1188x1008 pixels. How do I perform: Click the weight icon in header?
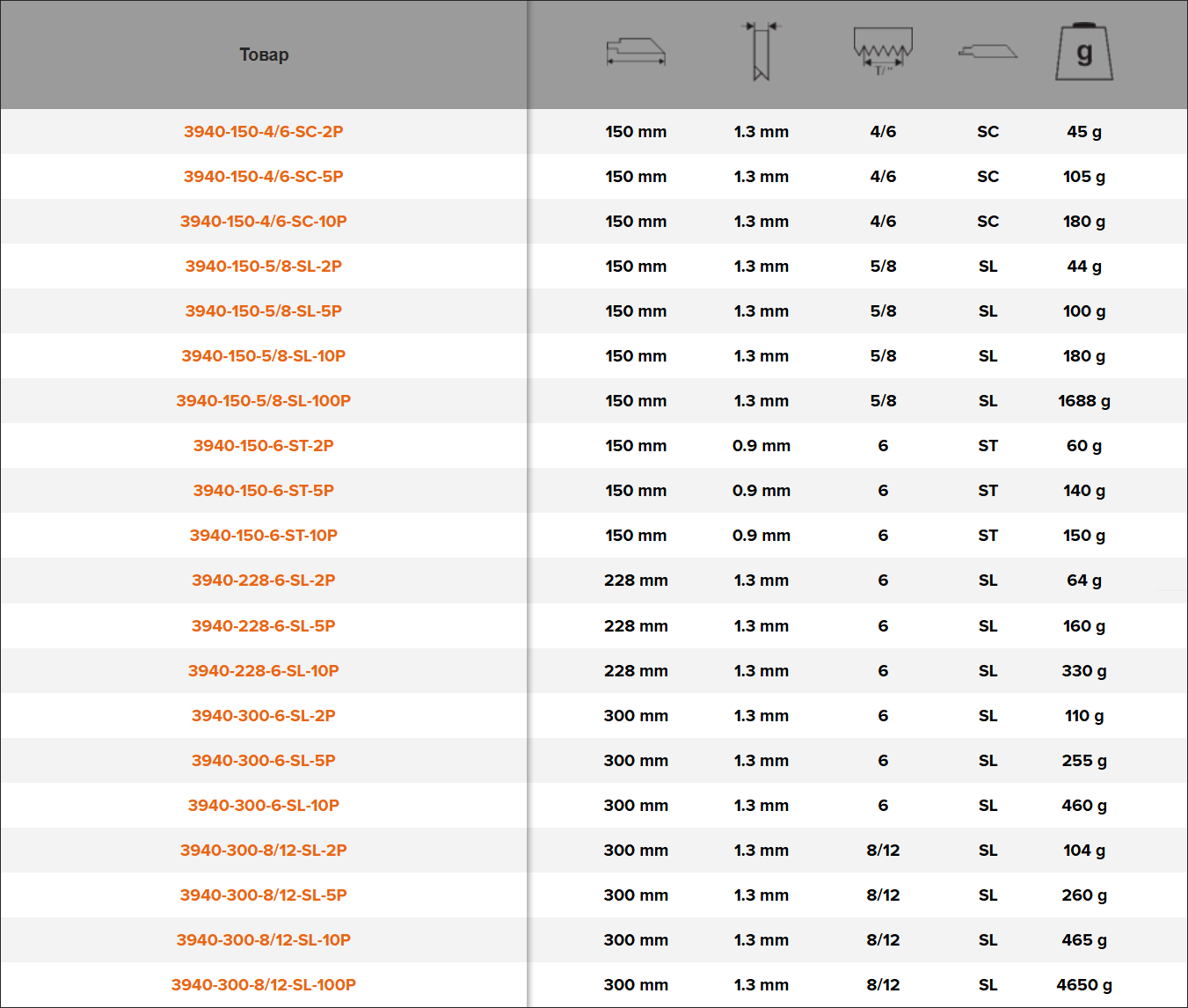[1084, 52]
